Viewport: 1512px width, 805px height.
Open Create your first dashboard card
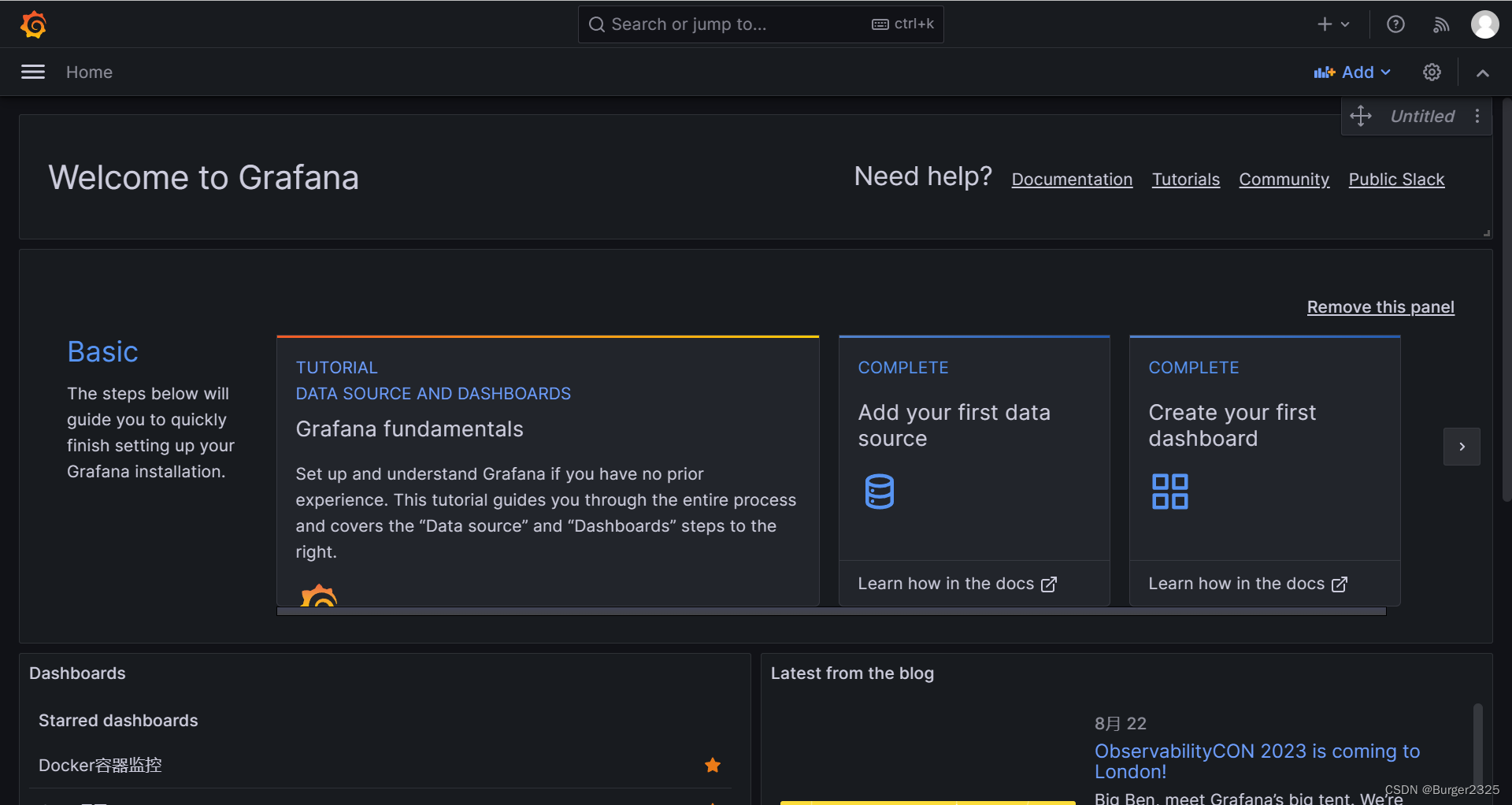[1265, 449]
